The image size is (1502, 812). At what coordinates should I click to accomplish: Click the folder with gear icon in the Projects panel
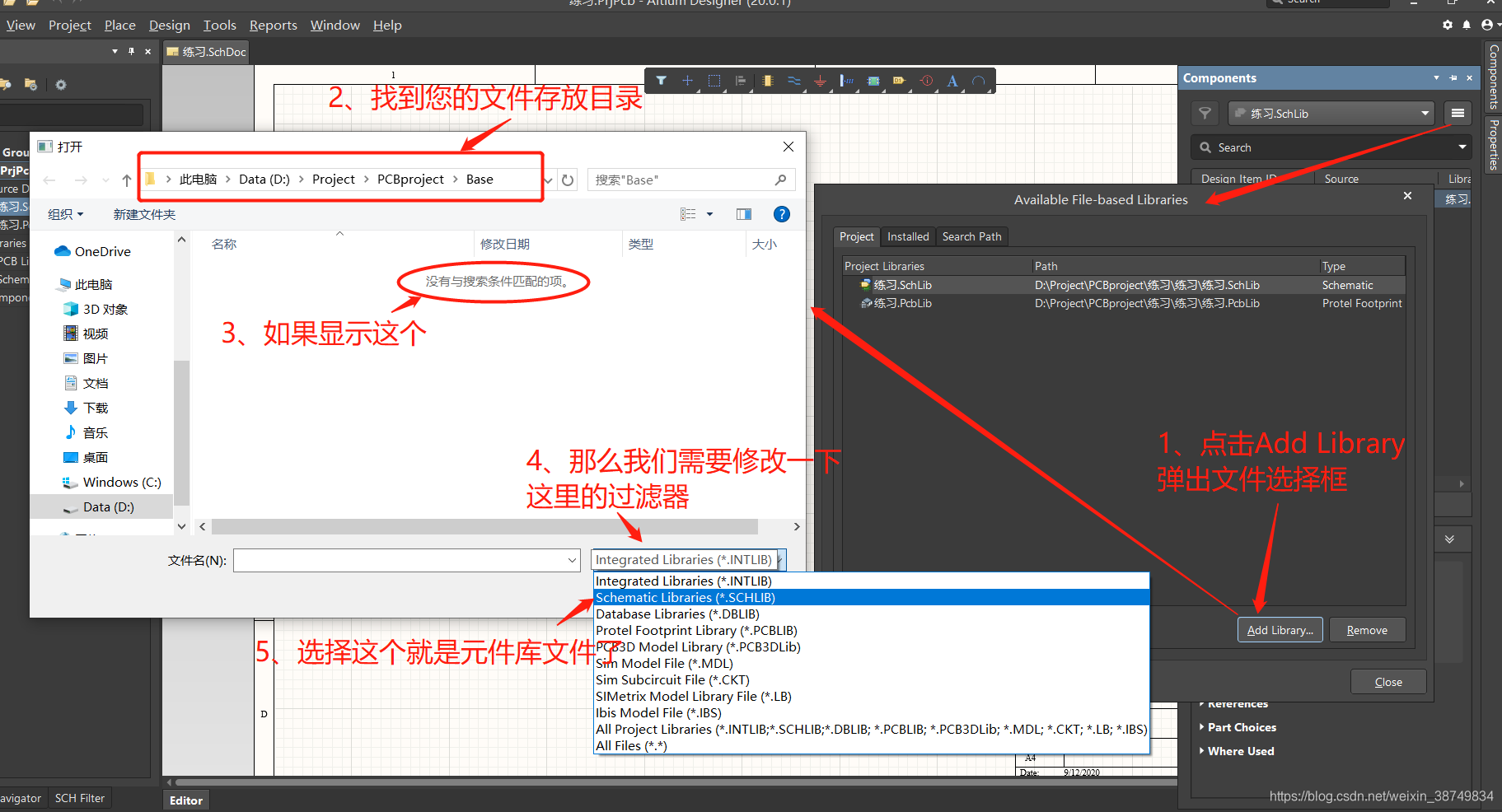point(30,85)
